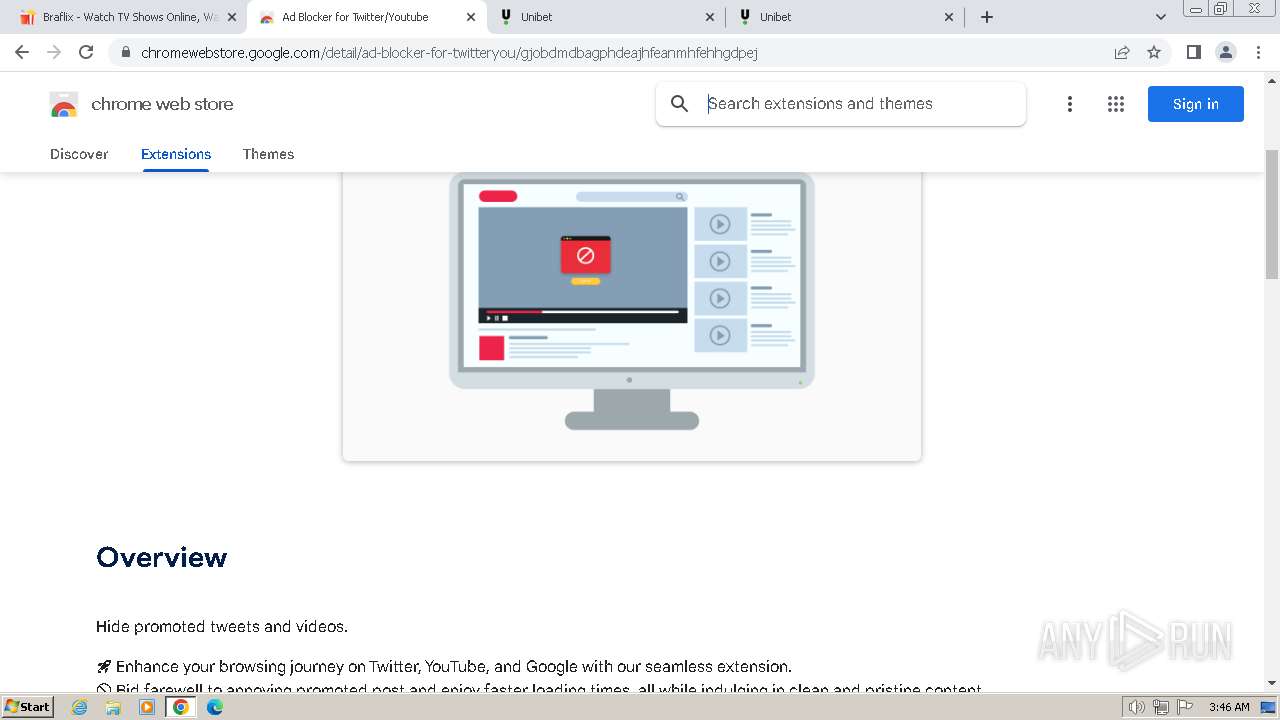Switch to the first Unibet tab

click(606, 17)
